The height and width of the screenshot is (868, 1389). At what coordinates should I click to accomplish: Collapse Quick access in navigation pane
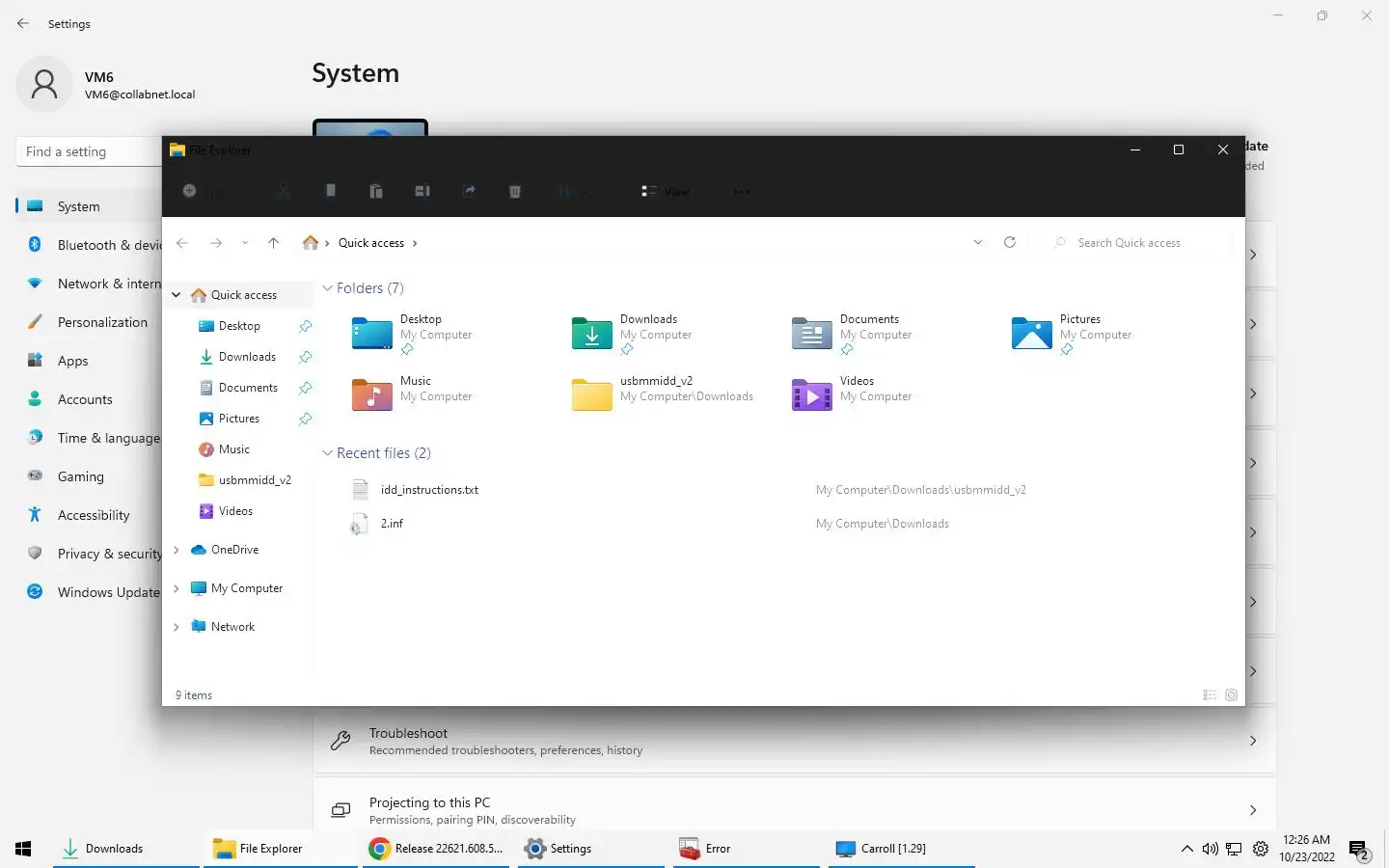pos(177,295)
